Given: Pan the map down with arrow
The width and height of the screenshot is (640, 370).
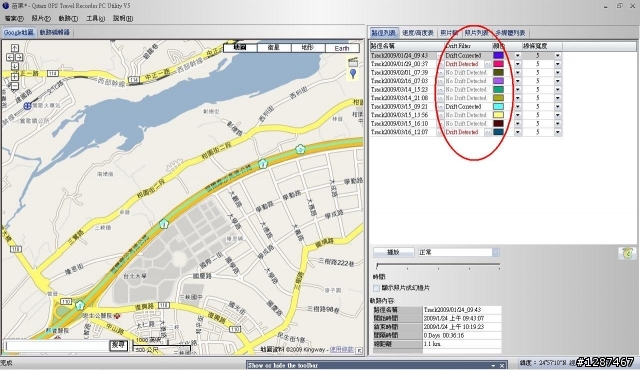Looking at the screenshot, I should tap(14, 66).
